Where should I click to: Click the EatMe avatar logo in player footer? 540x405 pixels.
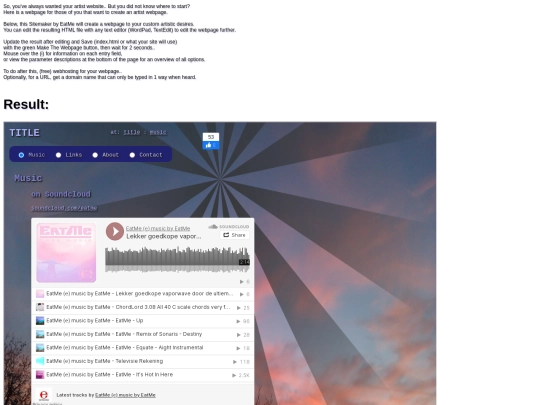coord(44,395)
